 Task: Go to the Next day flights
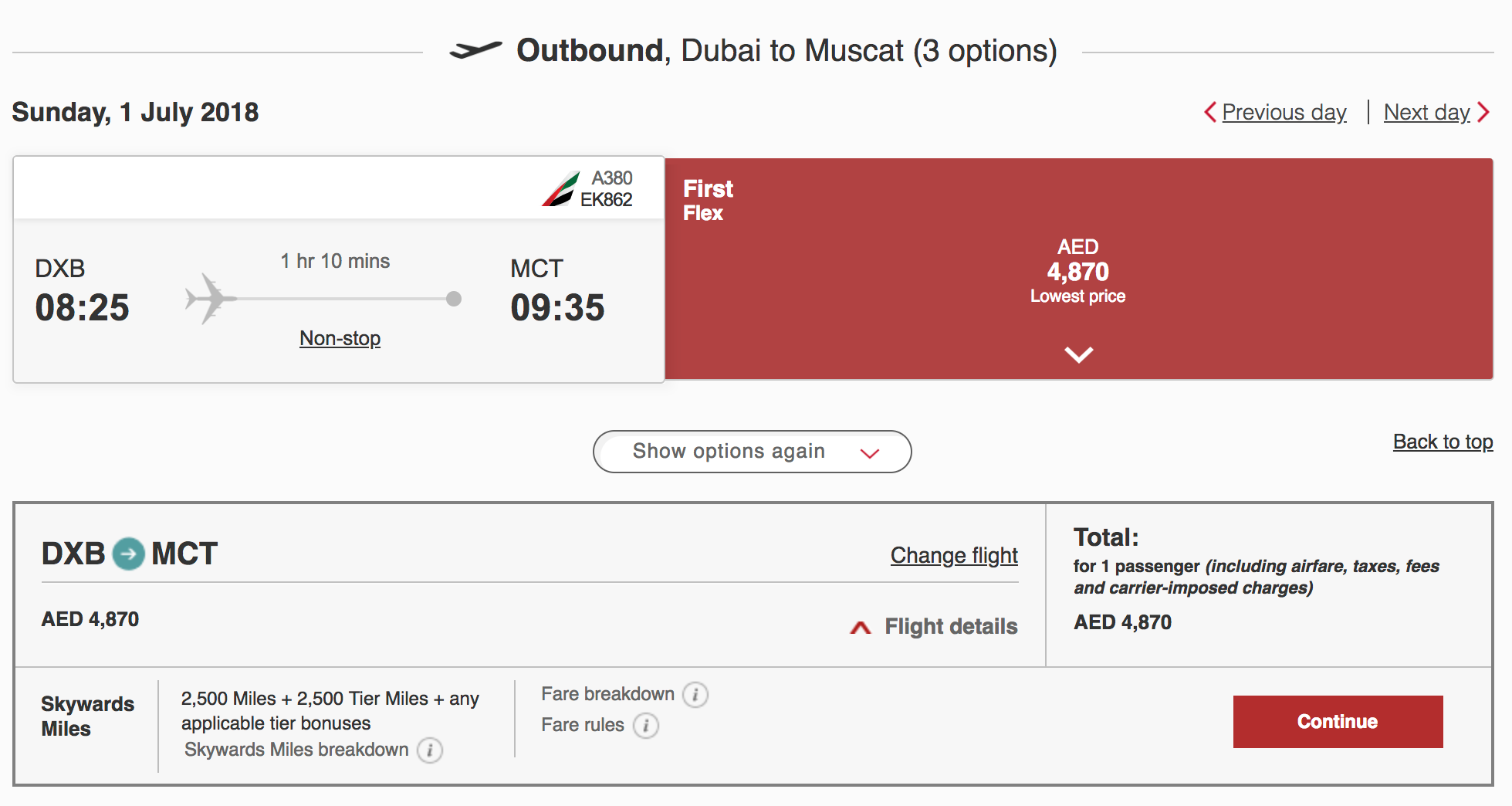[x=1426, y=113]
